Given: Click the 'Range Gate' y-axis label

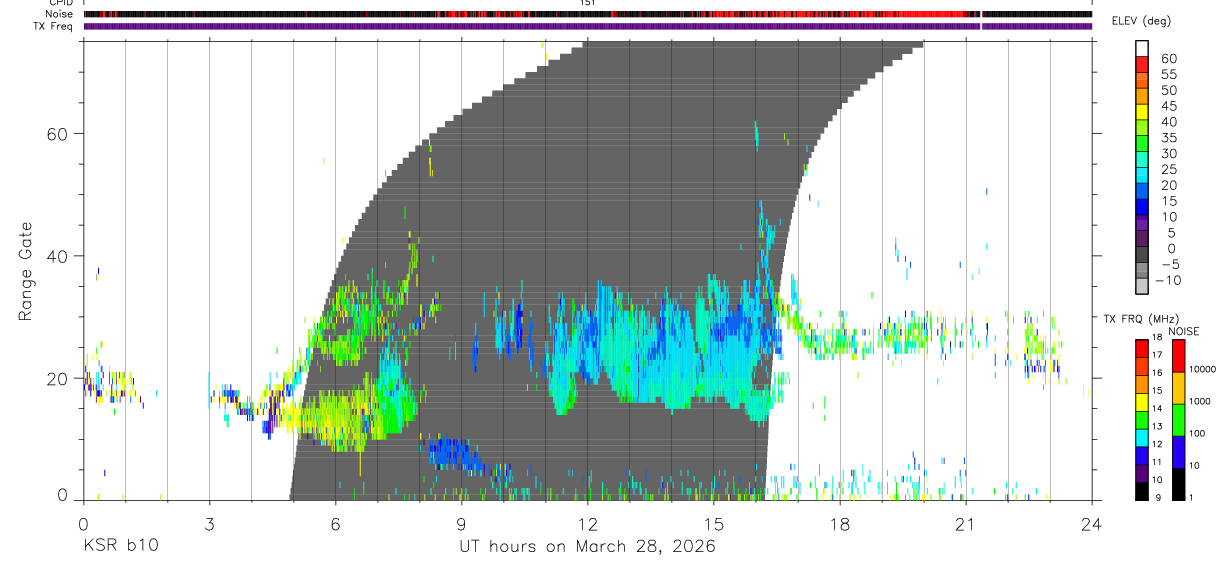Looking at the screenshot, I should pos(27,272).
